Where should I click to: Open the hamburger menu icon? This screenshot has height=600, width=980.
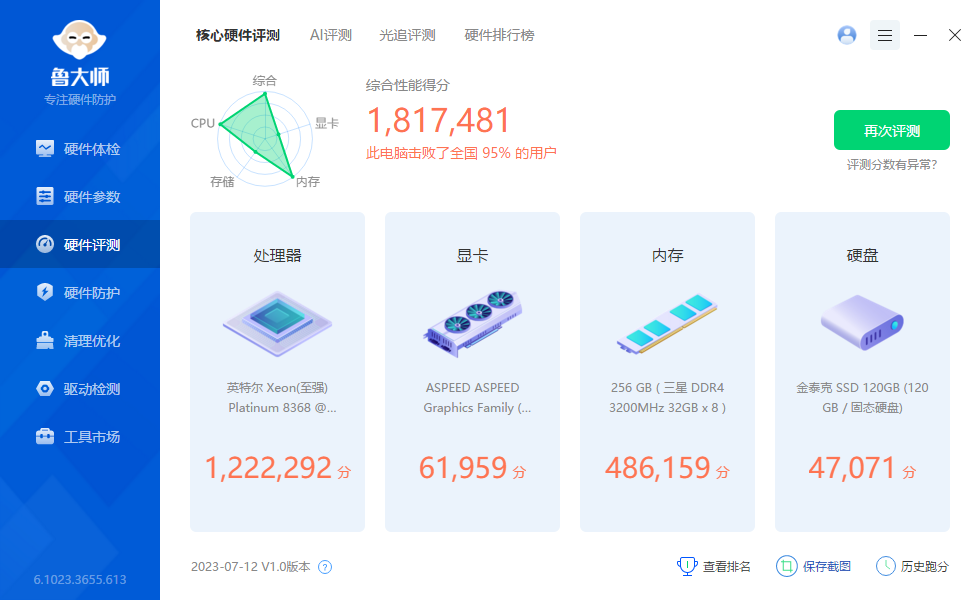(x=885, y=35)
